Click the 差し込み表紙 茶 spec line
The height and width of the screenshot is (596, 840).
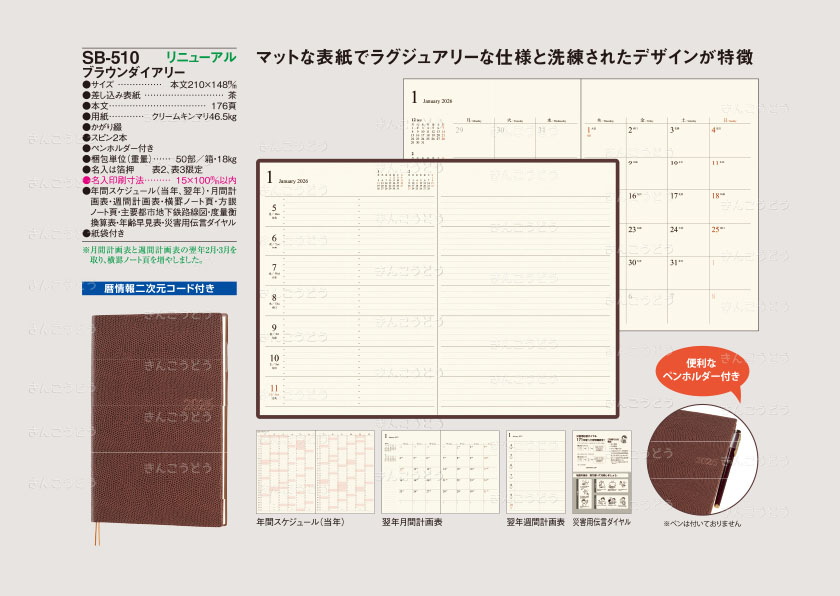coord(159,95)
